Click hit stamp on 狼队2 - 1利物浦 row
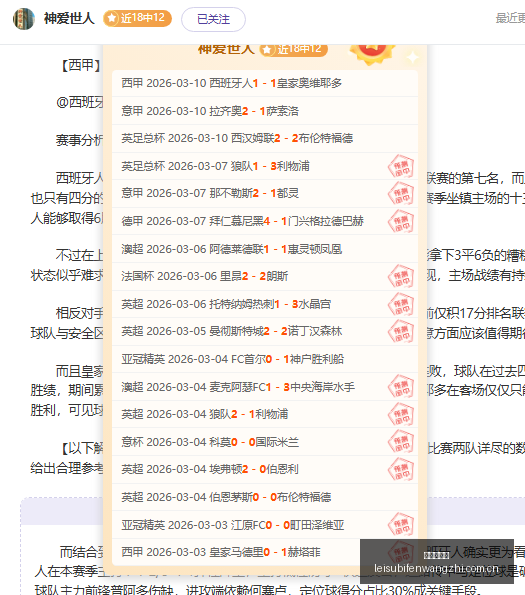 click(x=401, y=415)
